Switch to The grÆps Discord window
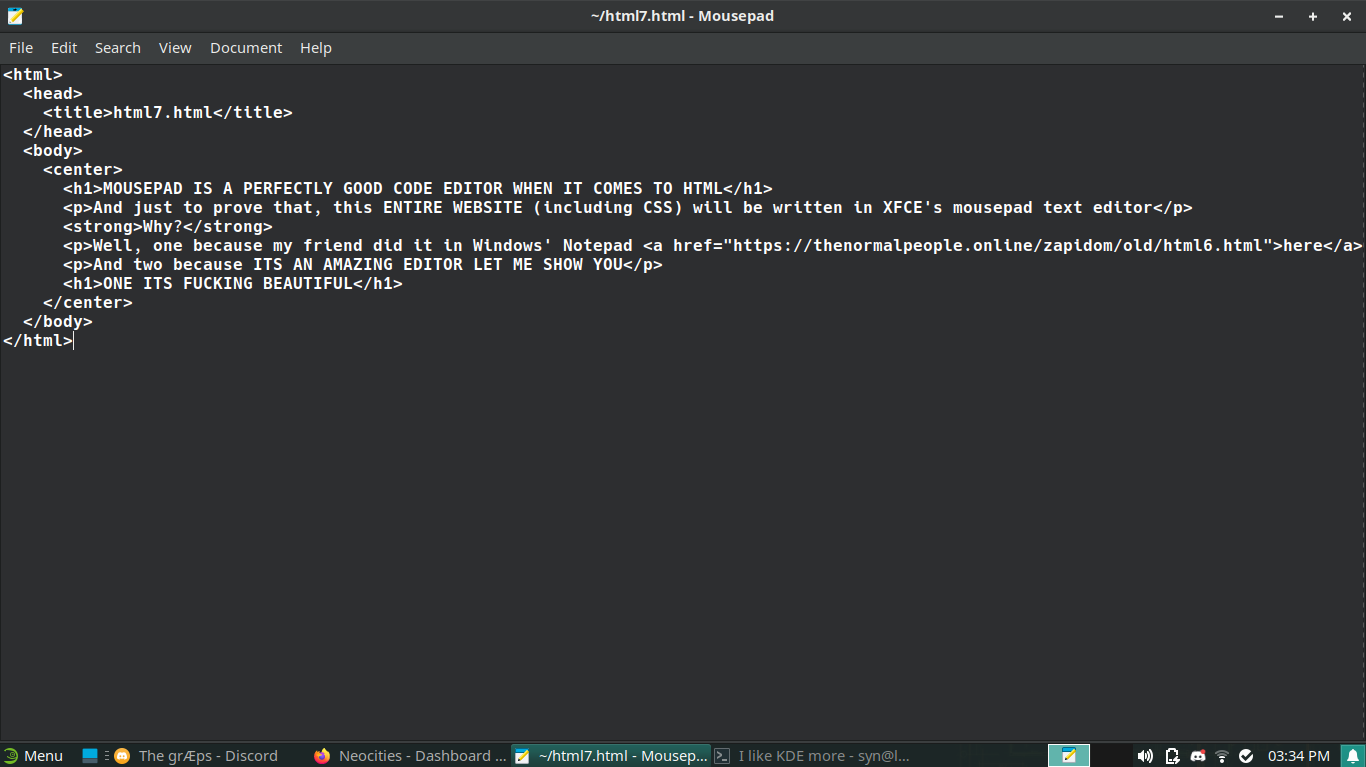Viewport: 1366px width, 767px height. tap(207, 756)
